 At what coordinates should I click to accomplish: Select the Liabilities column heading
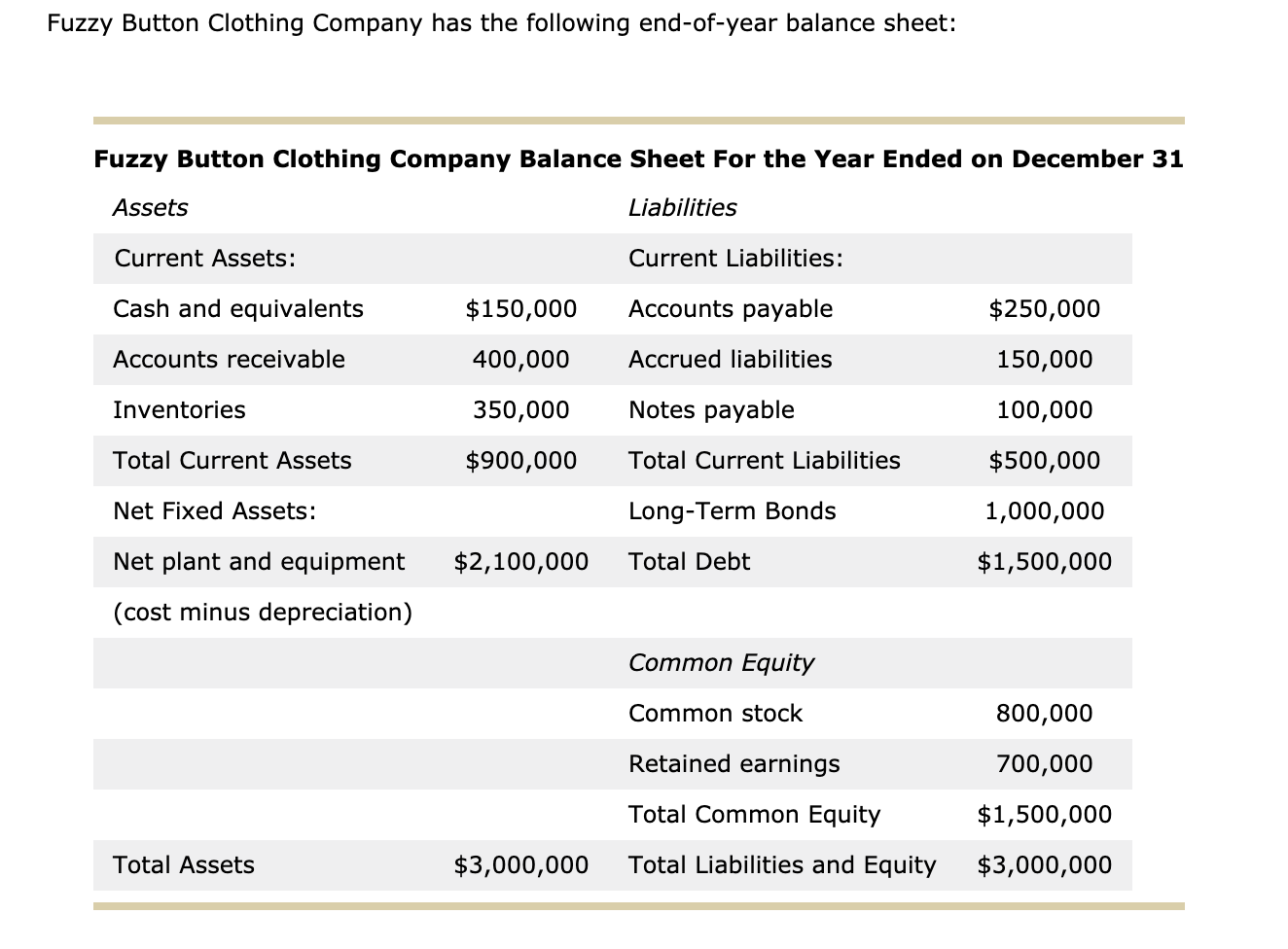click(x=683, y=207)
